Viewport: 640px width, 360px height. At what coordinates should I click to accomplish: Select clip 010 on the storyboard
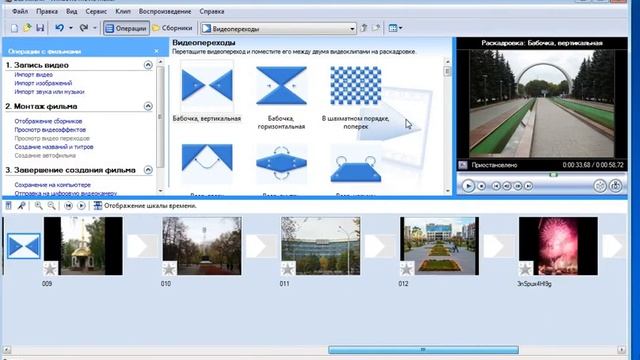(202, 246)
